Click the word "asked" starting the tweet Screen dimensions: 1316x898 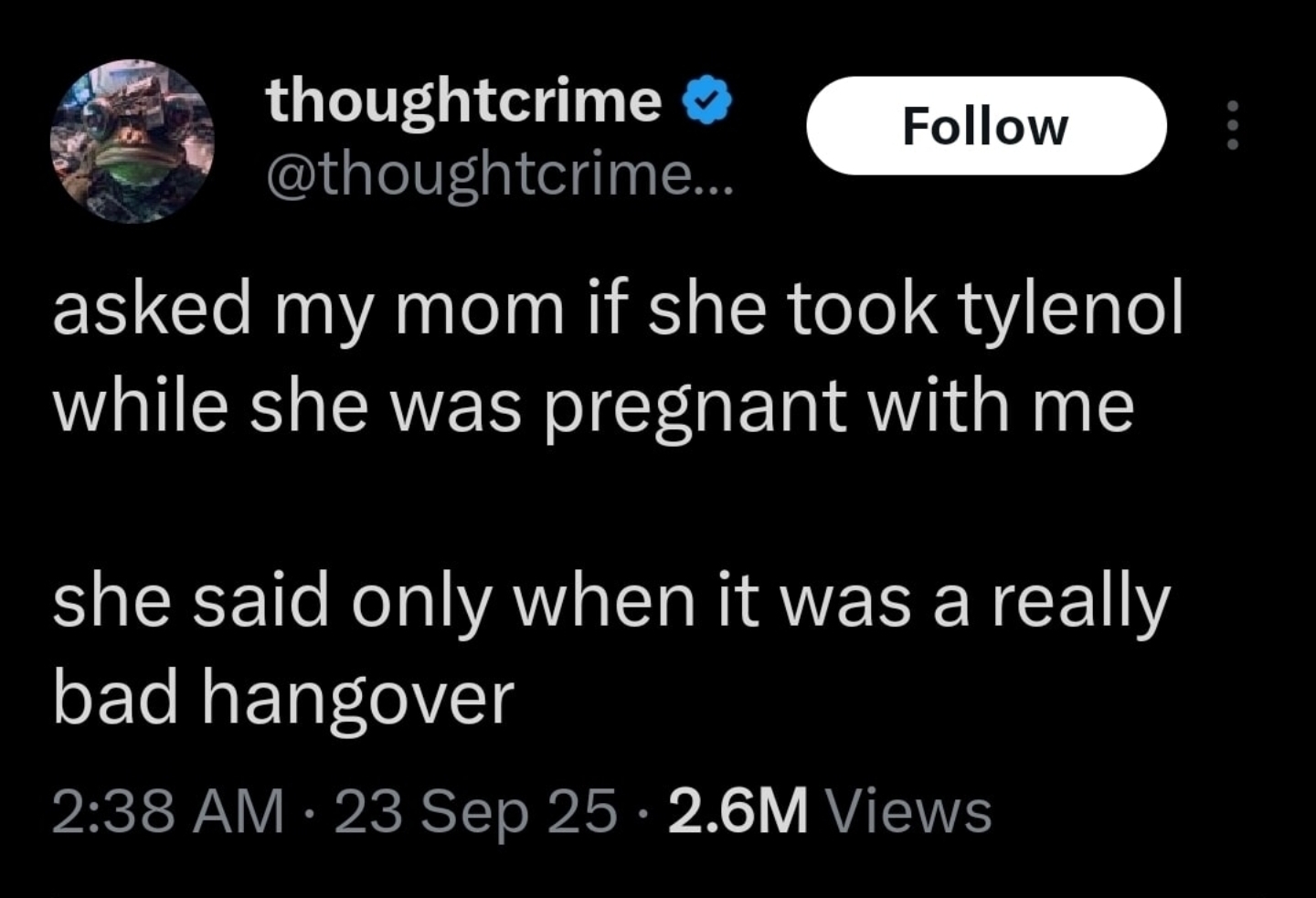click(152, 309)
